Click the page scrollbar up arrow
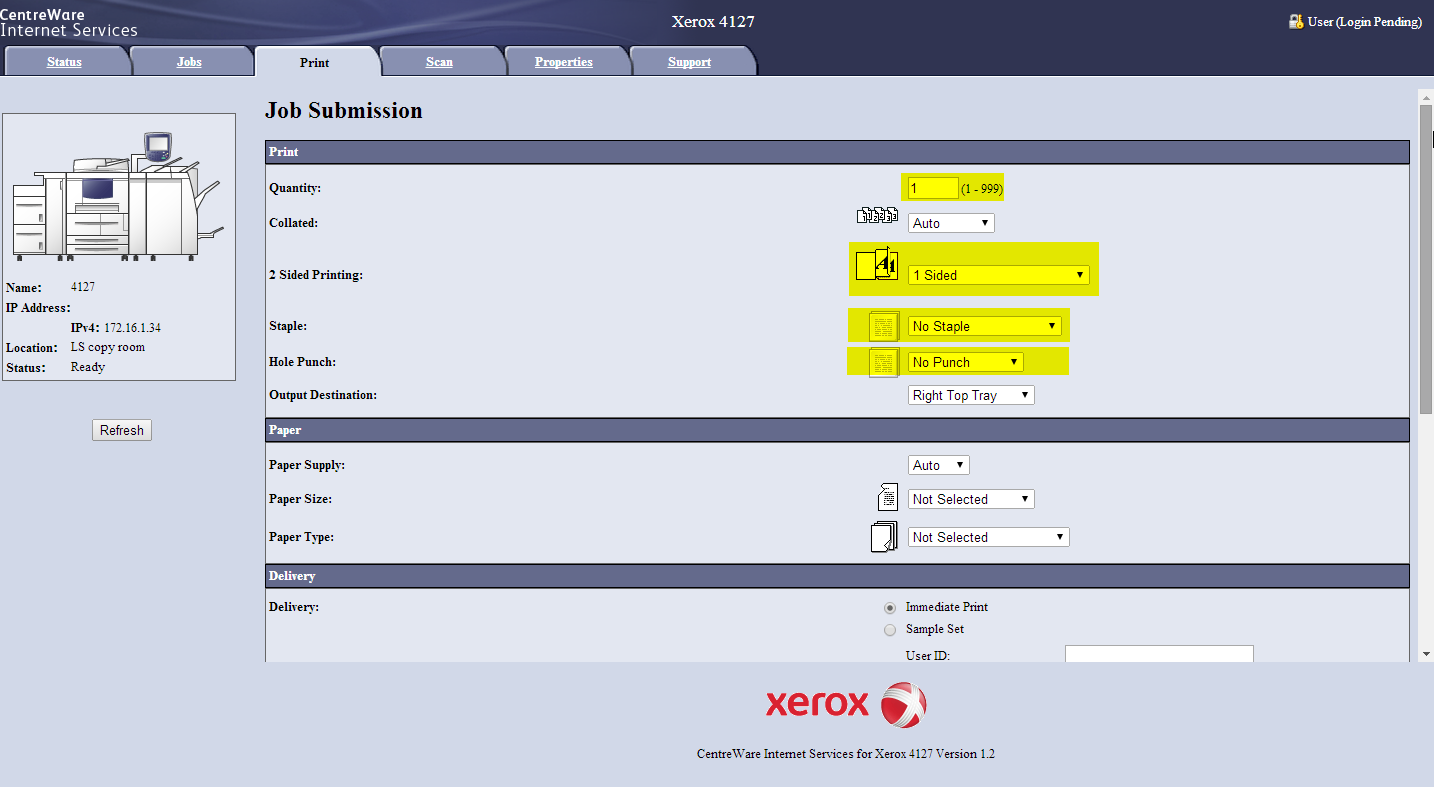Viewport: 1434px width, 787px height. (x=1426, y=96)
